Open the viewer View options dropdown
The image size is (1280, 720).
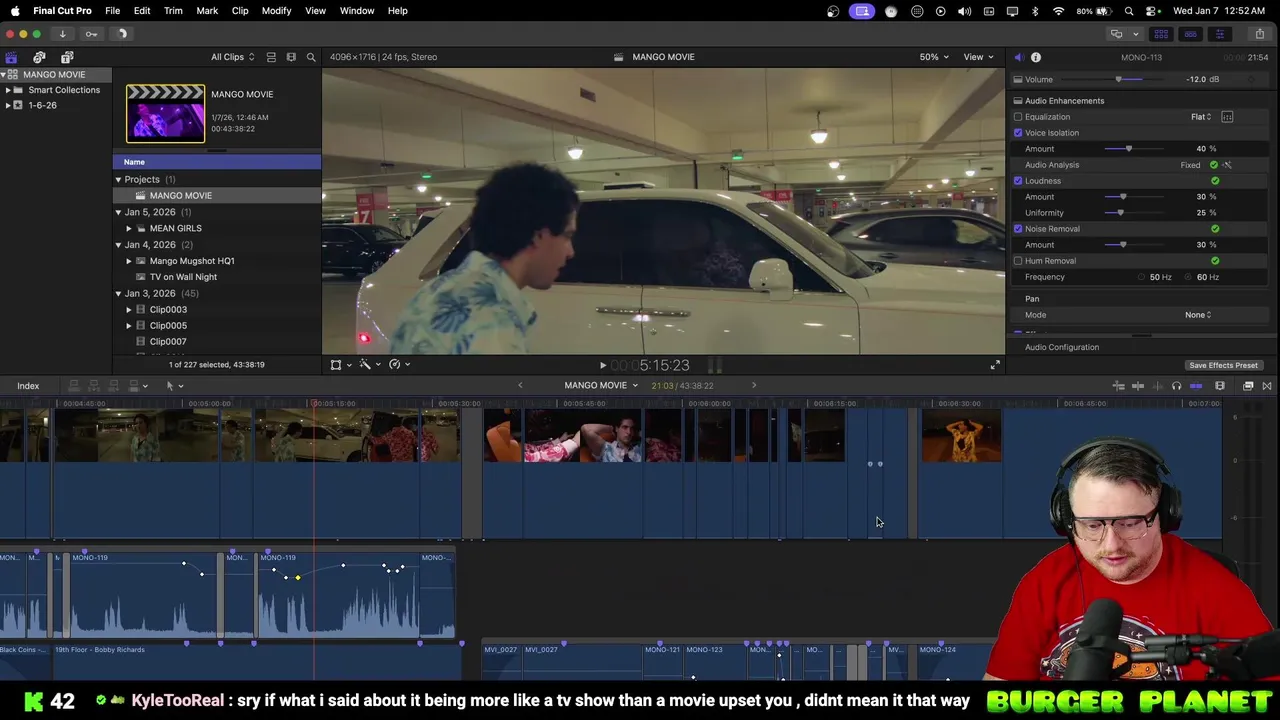pyautogui.click(x=979, y=57)
